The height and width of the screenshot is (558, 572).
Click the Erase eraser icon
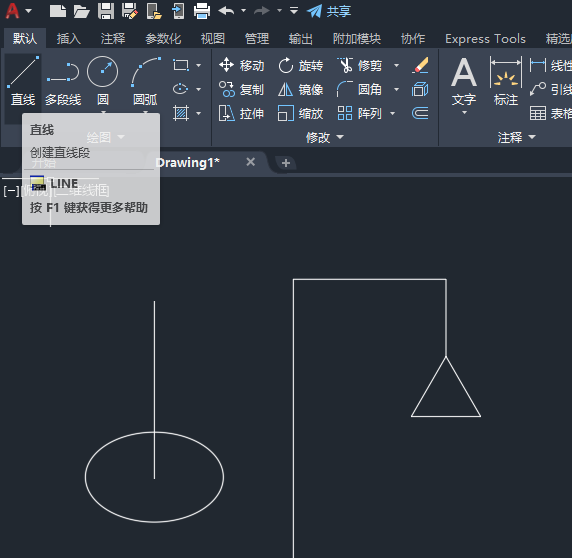[420, 65]
